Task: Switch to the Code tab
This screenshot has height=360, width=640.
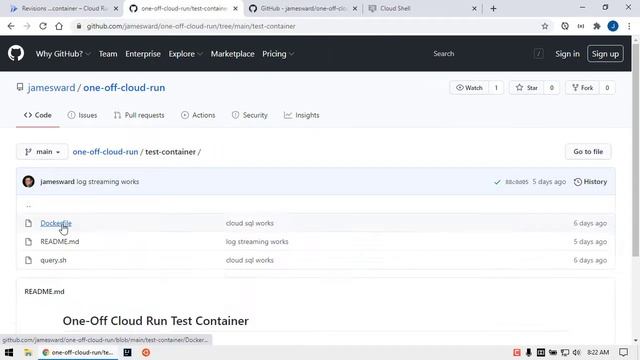Action: tap(38, 116)
